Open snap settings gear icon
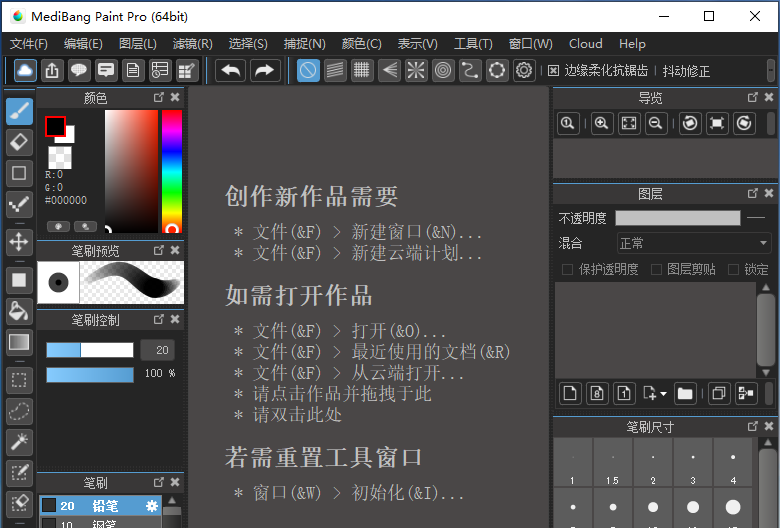Screen dimensions: 780x528 pyautogui.click(x=524, y=70)
